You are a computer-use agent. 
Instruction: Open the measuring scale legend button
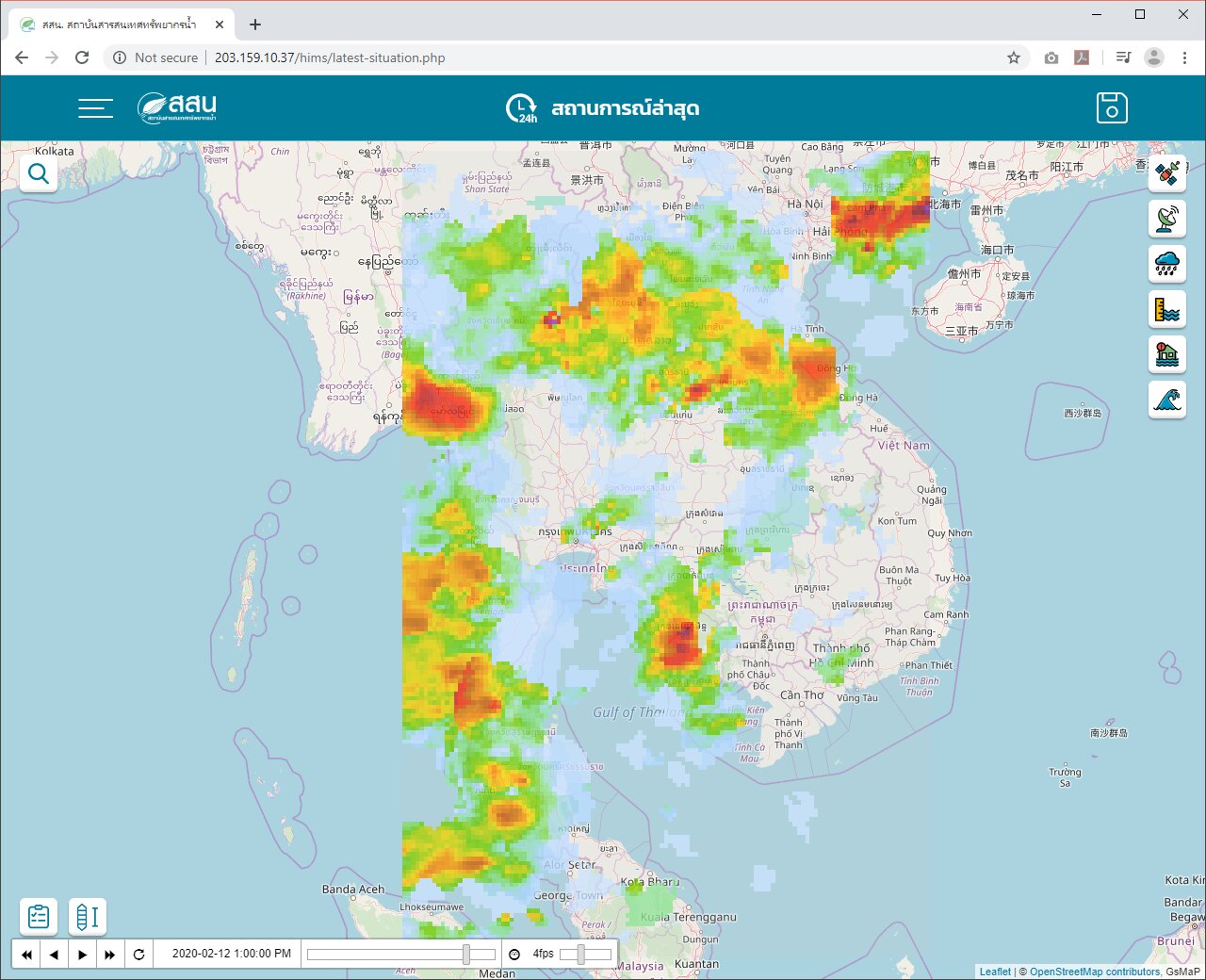(88, 916)
